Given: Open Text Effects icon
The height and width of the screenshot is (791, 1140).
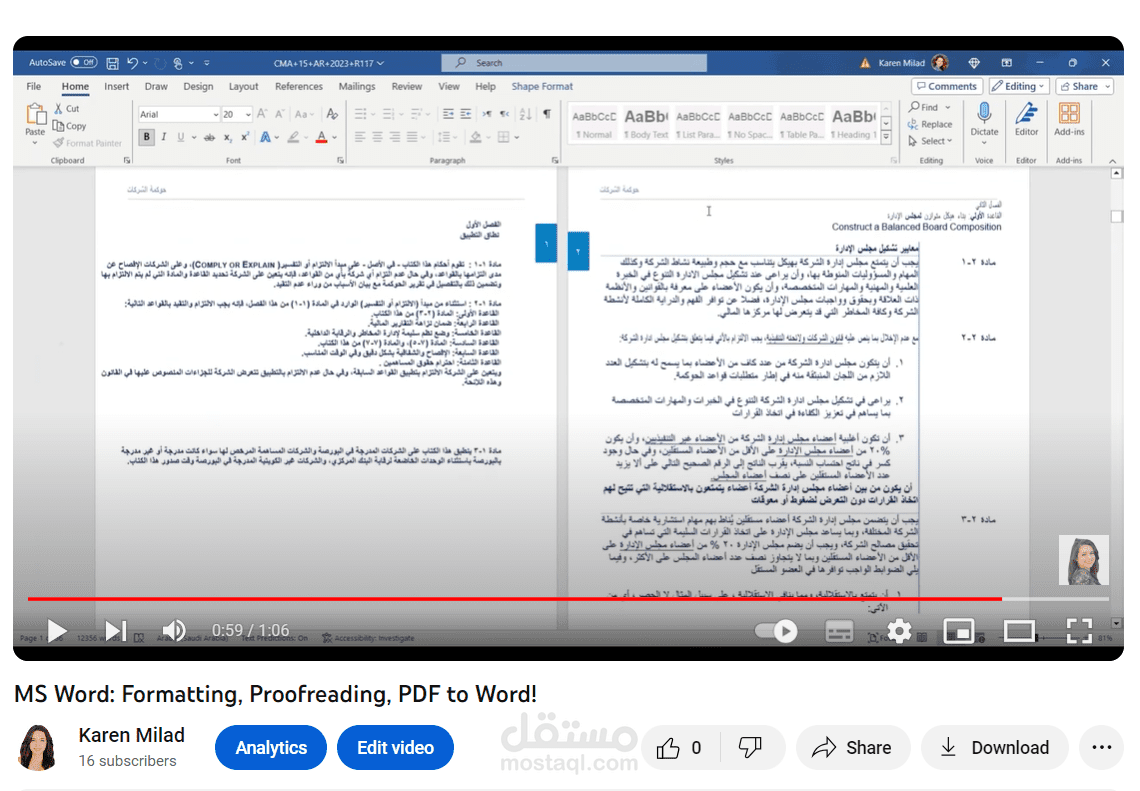Looking at the screenshot, I should coord(265,137).
